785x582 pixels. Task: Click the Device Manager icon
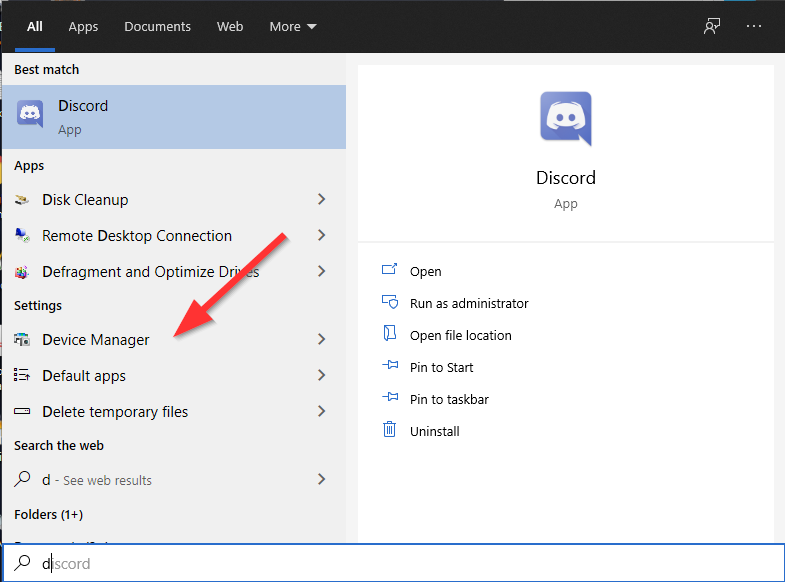click(22, 340)
